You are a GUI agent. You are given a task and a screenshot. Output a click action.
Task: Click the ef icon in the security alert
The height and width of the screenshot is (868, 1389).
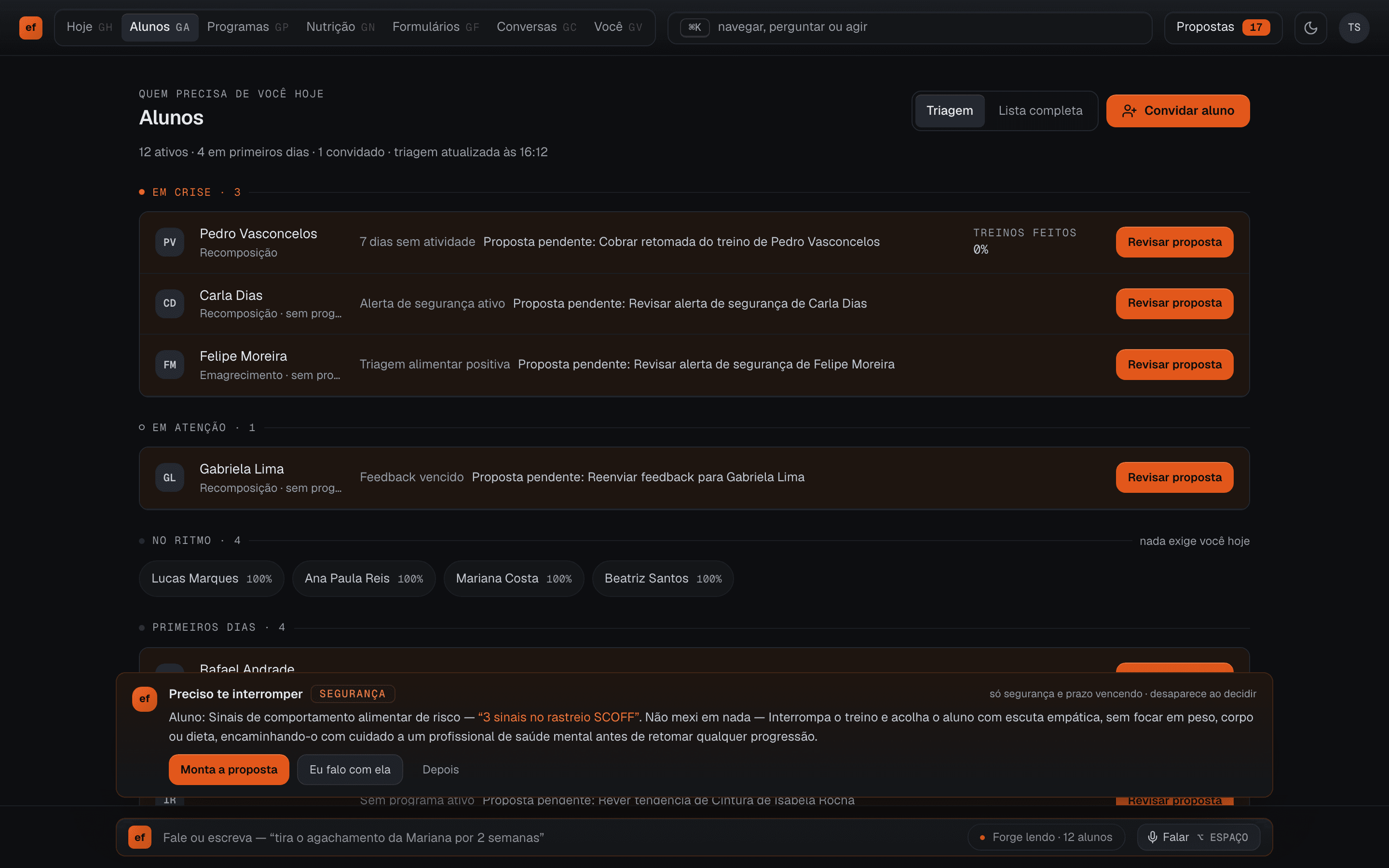coord(145,699)
